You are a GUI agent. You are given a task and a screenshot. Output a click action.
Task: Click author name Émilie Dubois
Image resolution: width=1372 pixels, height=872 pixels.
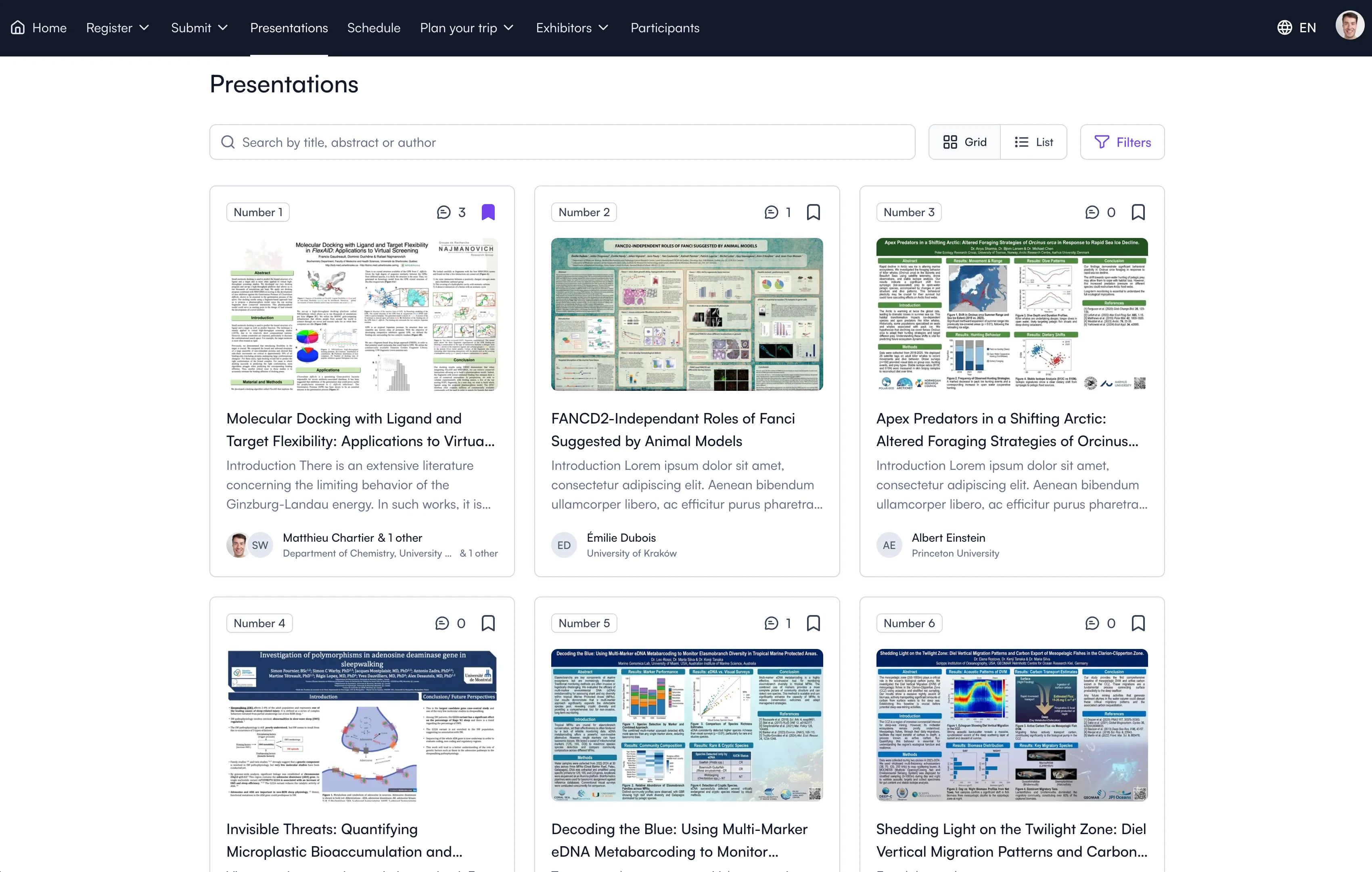click(x=621, y=537)
